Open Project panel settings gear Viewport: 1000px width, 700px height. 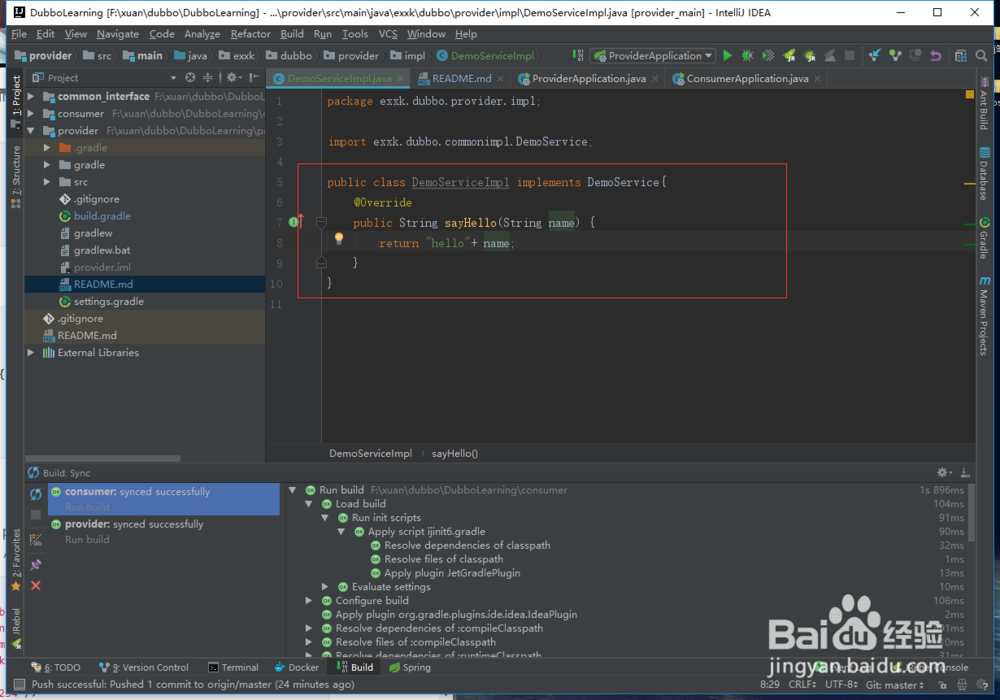(232, 77)
